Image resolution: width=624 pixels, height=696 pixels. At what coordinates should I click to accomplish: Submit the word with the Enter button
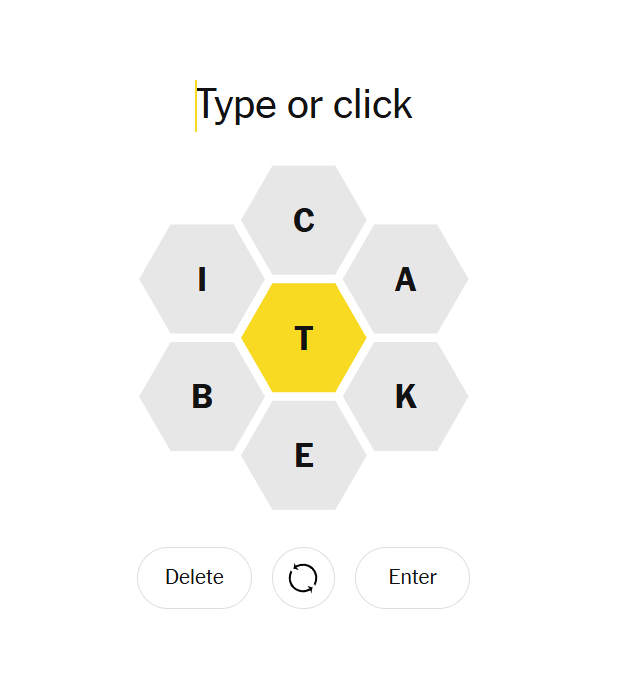point(412,578)
